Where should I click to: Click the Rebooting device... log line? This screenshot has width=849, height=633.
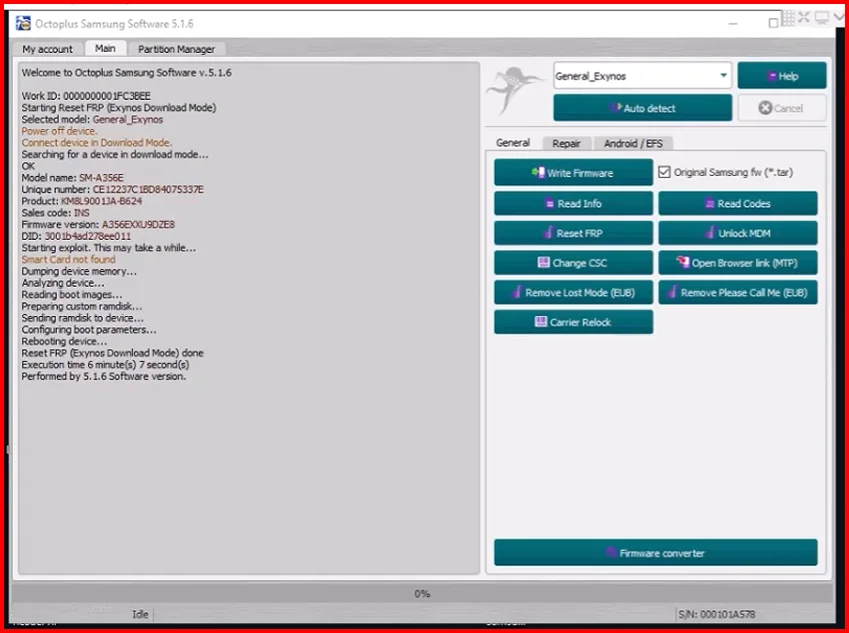click(64, 341)
